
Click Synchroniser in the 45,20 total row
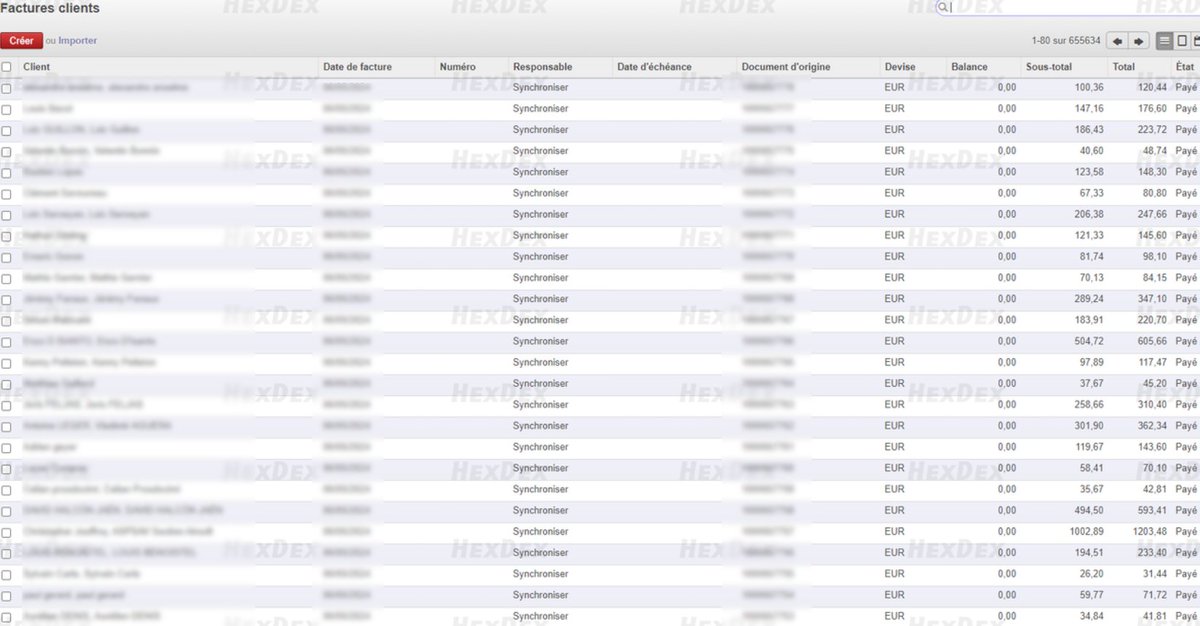click(x=540, y=383)
